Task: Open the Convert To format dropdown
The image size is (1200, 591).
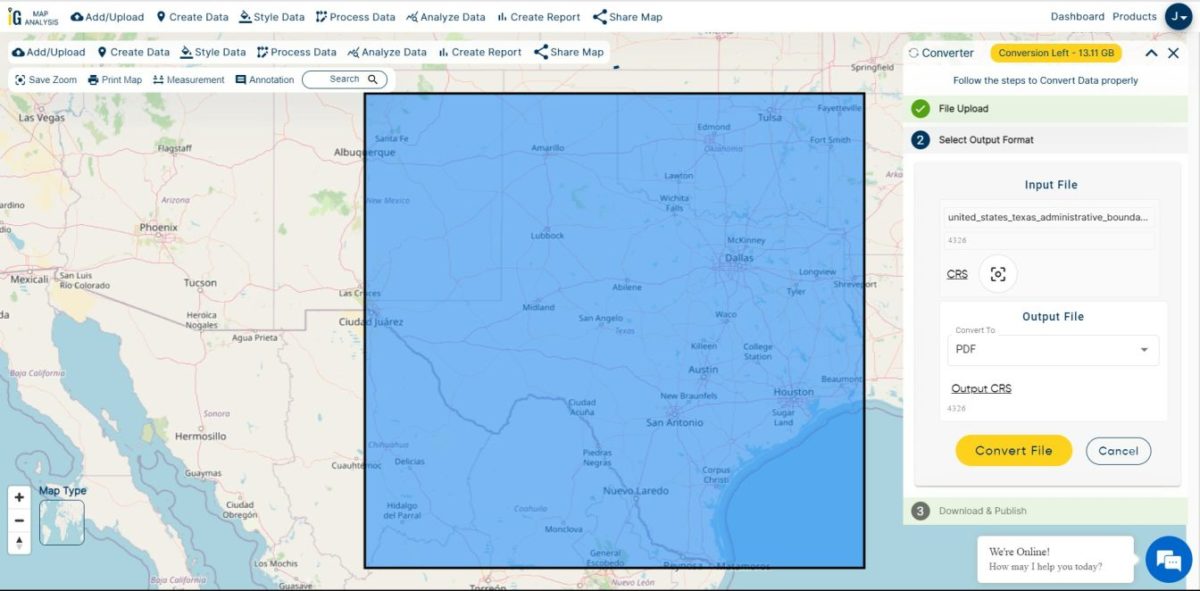Action: [x=1052, y=350]
